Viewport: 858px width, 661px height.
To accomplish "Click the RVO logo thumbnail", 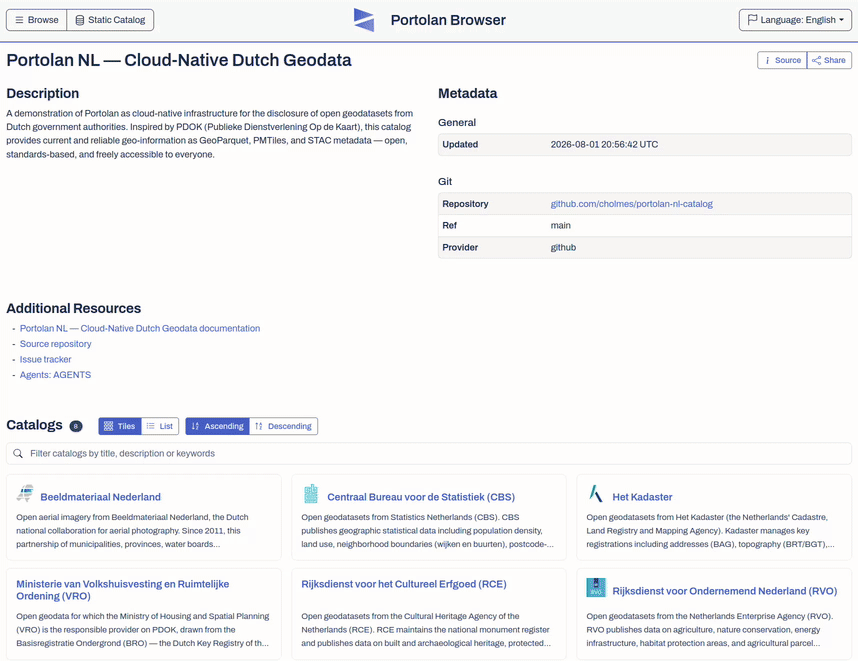I will coord(596,588).
